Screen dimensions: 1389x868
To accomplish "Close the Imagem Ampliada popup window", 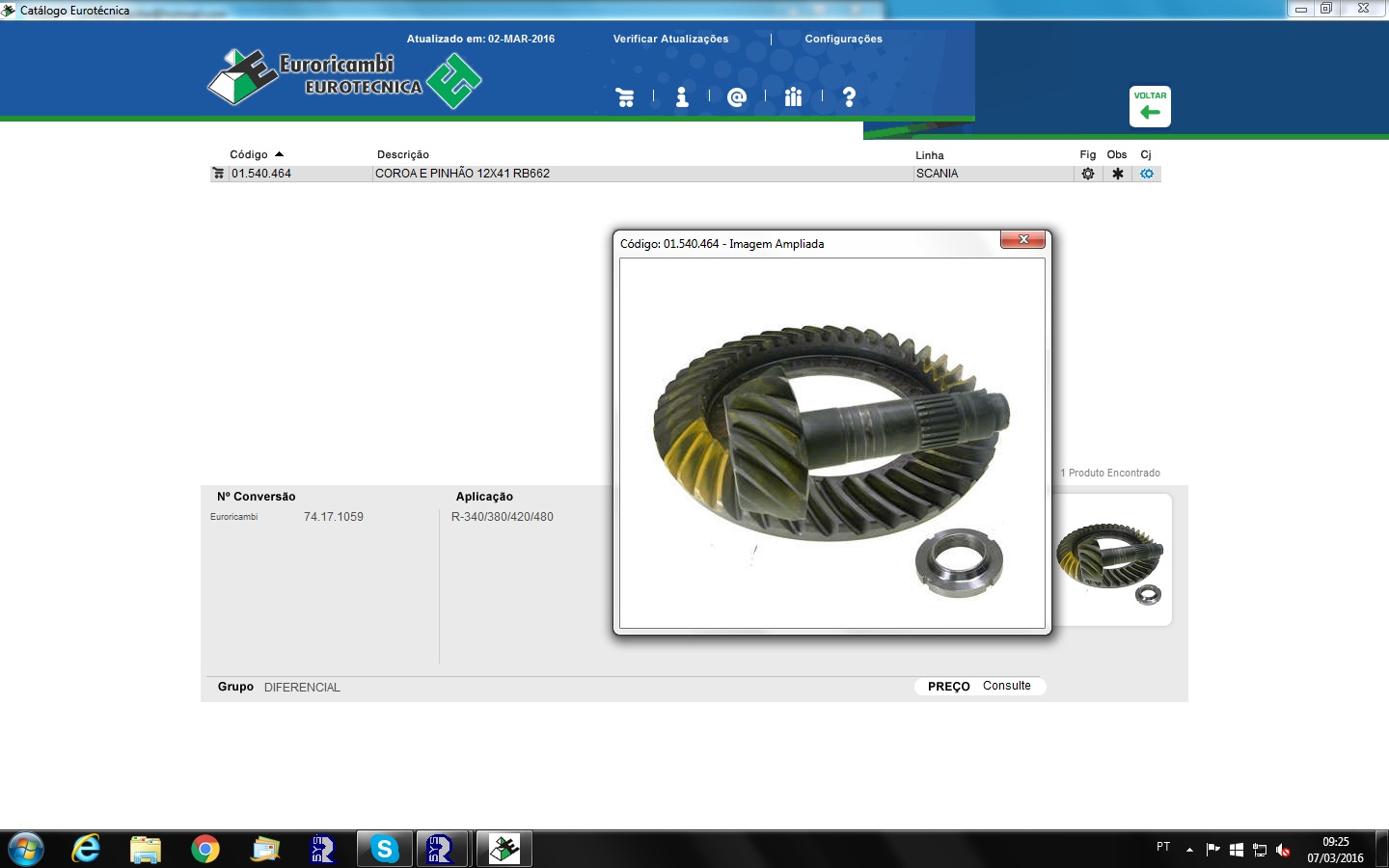I will coord(1022,239).
